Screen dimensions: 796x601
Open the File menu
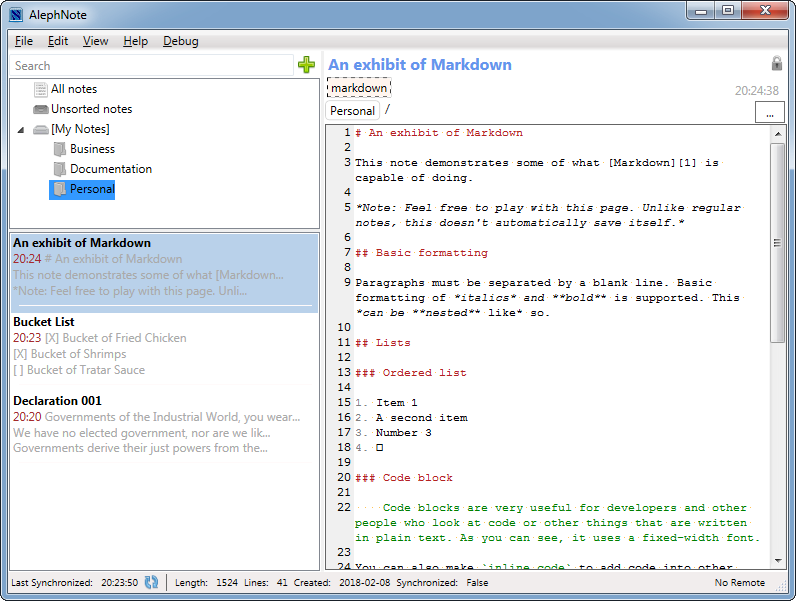(x=24, y=41)
